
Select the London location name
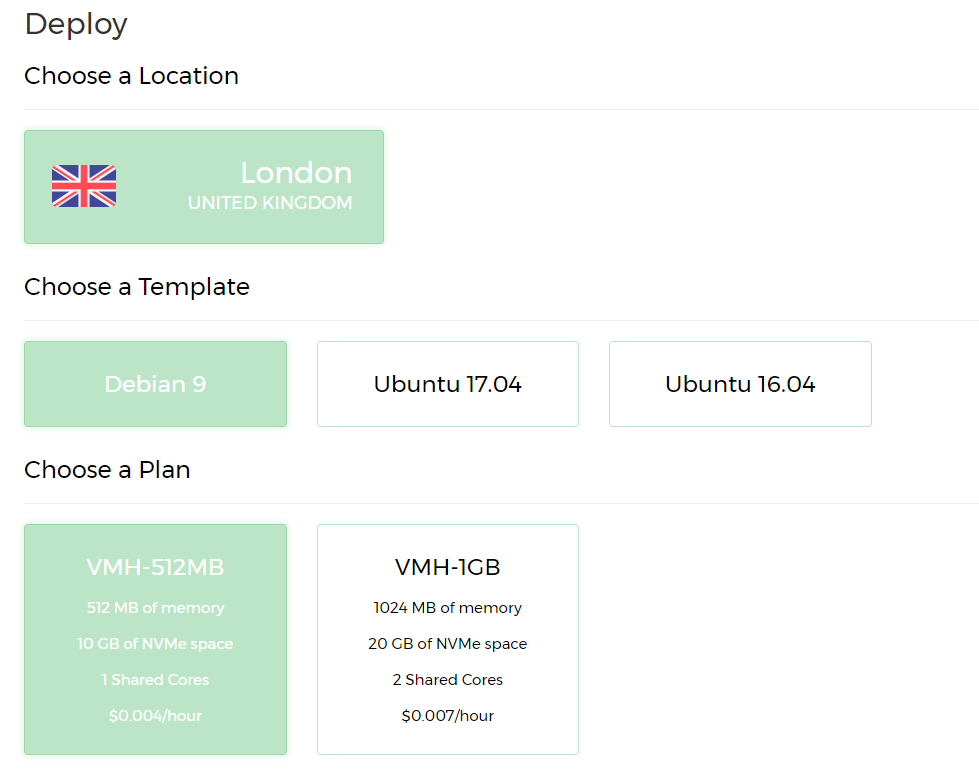tap(296, 173)
